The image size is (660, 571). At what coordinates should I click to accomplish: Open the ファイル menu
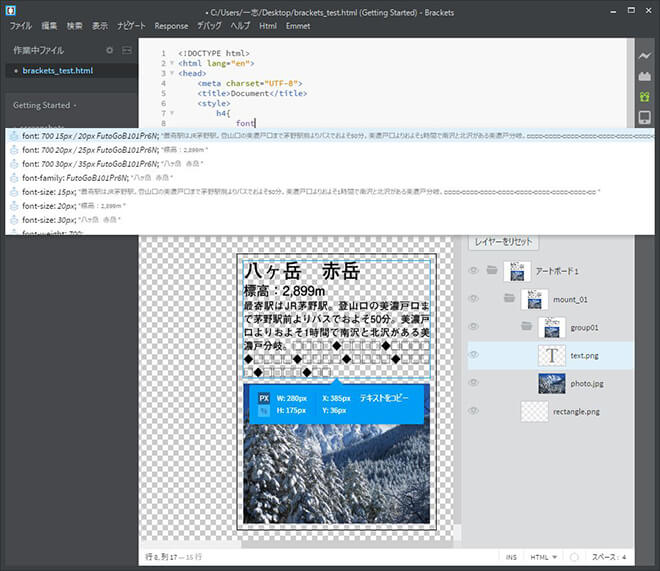tap(21, 26)
